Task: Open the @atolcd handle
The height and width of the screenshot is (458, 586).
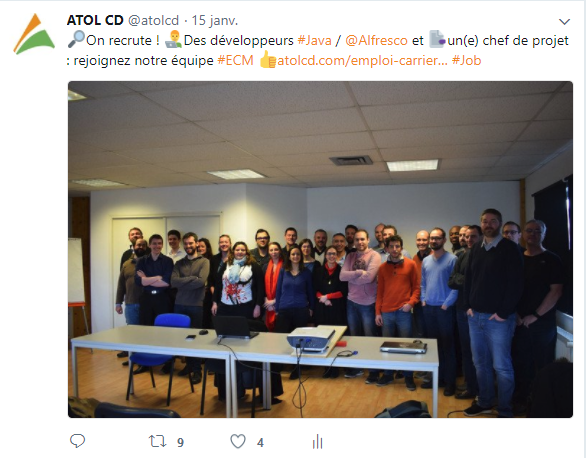Action: click(x=154, y=21)
